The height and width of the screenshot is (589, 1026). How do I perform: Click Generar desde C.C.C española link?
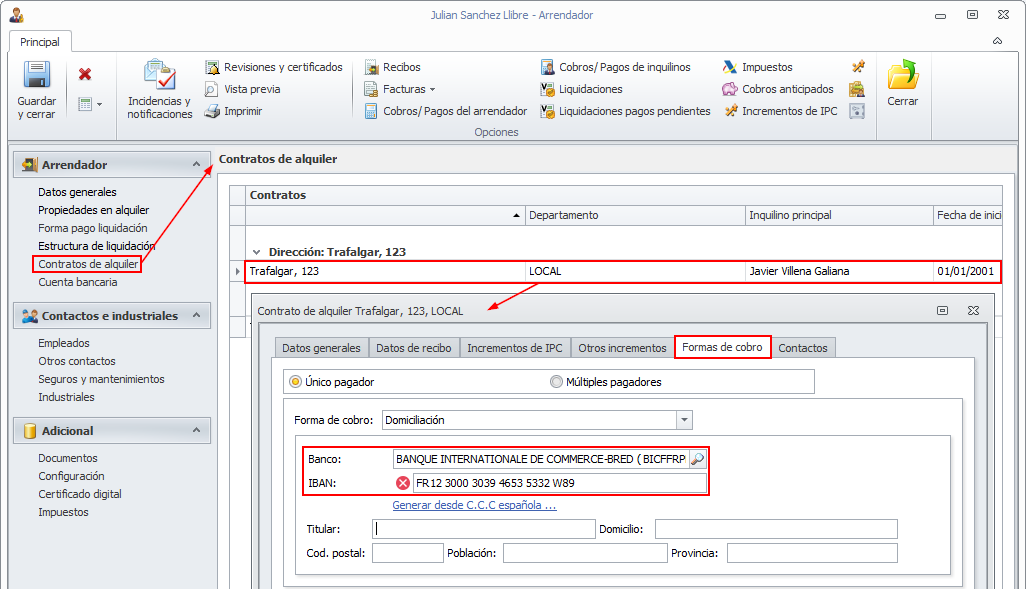click(474, 505)
